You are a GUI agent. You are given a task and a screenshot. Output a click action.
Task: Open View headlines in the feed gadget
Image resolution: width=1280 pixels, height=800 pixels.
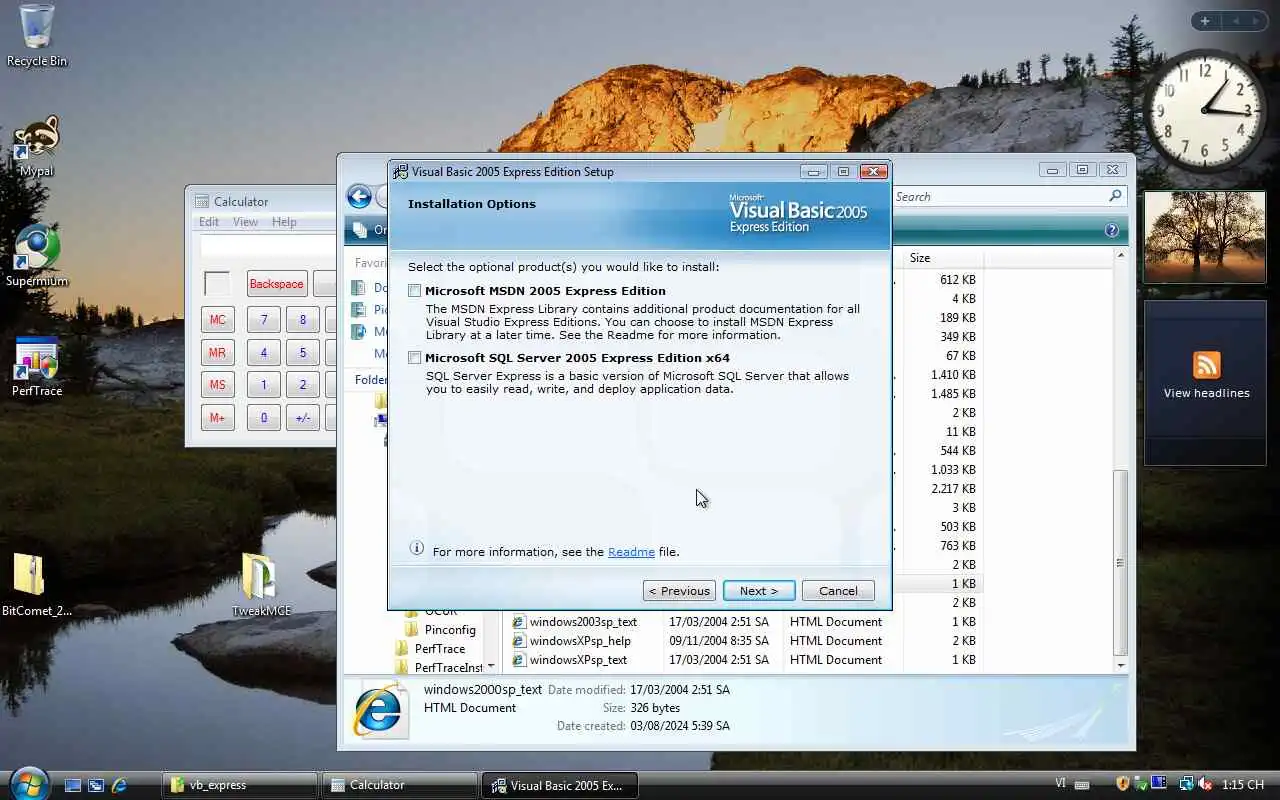click(1206, 393)
